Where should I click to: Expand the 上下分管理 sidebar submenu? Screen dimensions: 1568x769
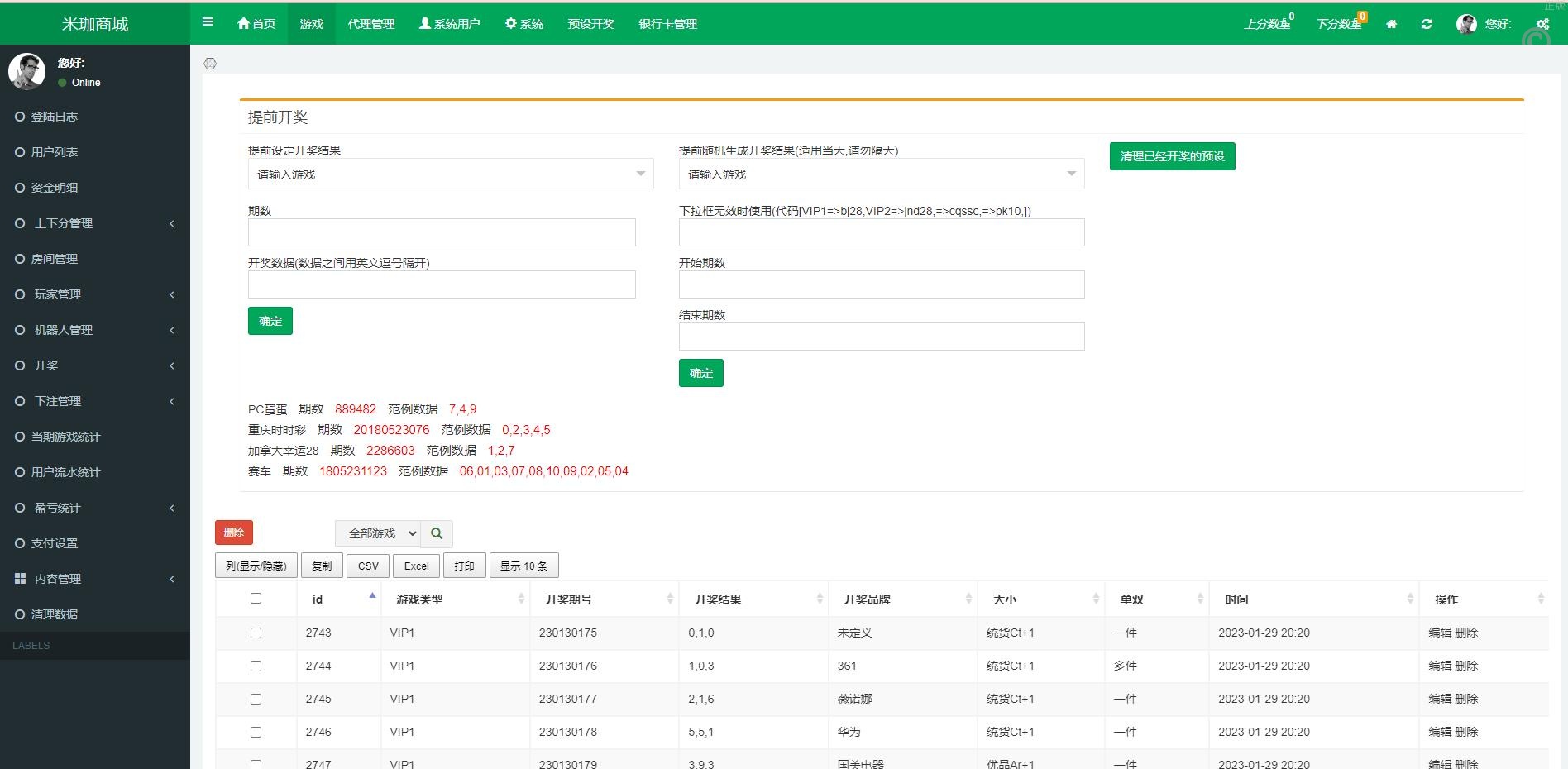click(x=95, y=223)
